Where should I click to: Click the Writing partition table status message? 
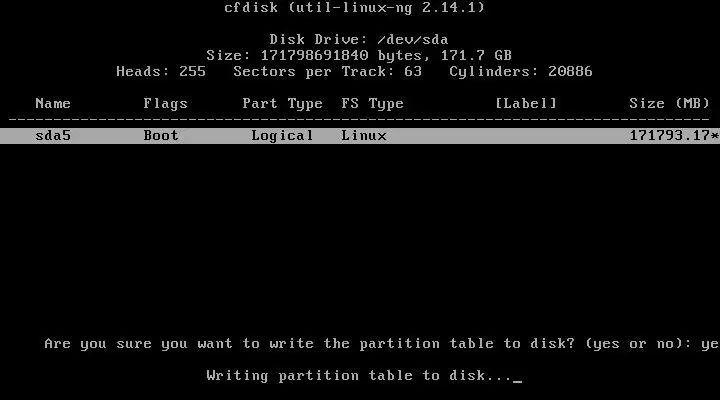(x=359, y=376)
